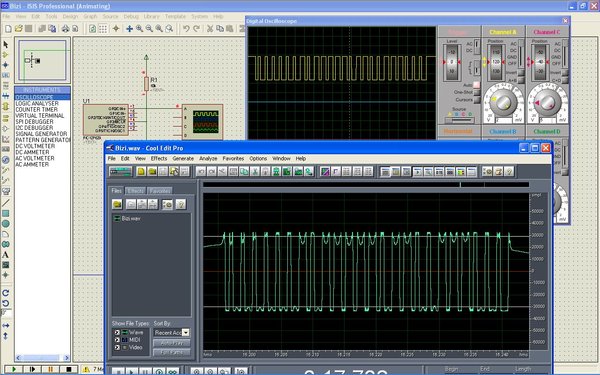Redo the last ISIS edit
The height and width of the screenshot is (375, 600).
point(196,29)
